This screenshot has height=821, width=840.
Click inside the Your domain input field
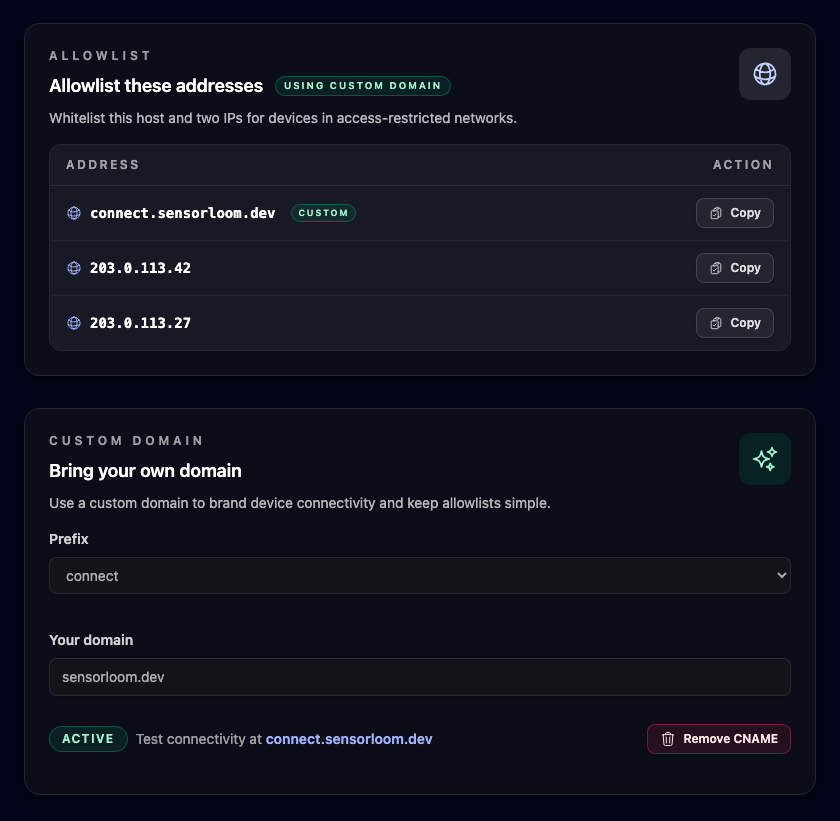420,677
